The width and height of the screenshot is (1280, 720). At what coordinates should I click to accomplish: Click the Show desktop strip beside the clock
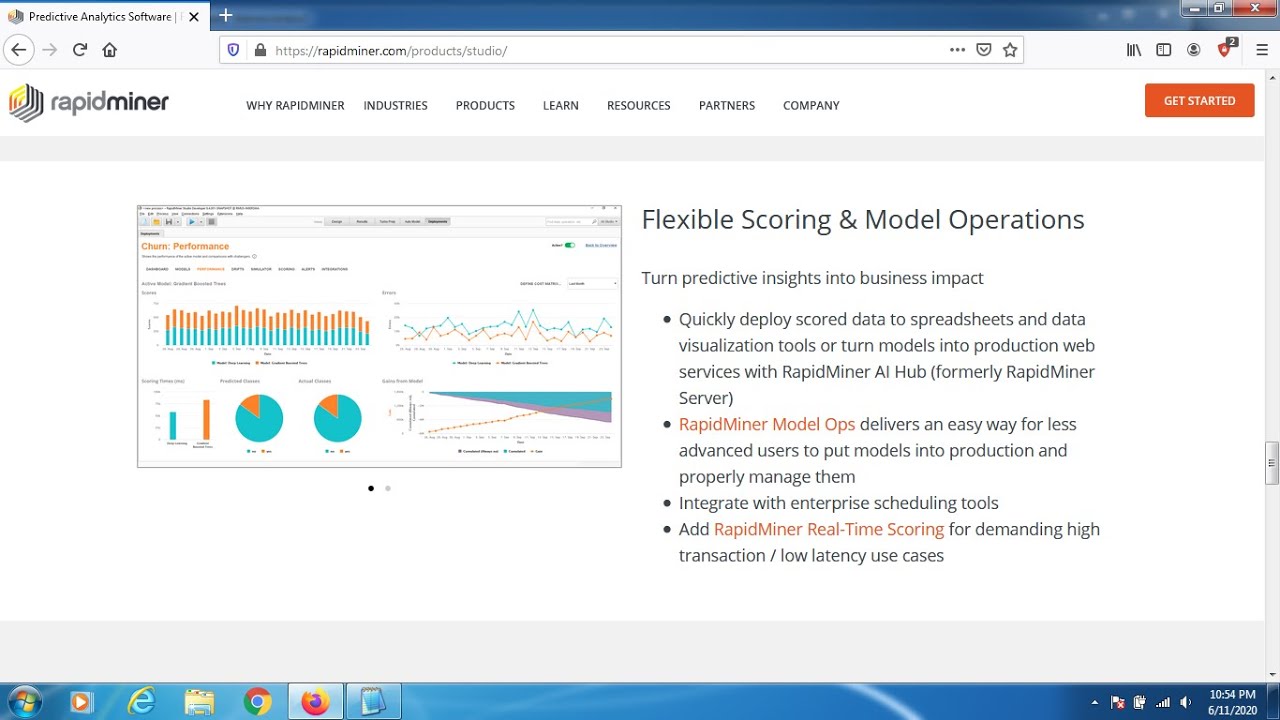(x=1273, y=702)
